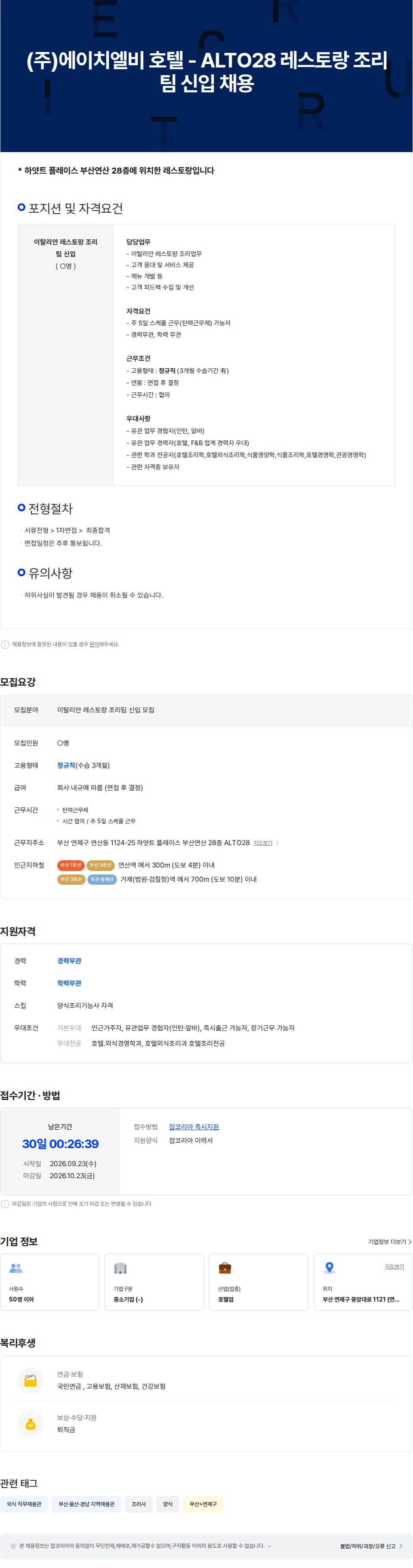
Task: Click the 문의 link under the posting
Action: [x=94, y=644]
